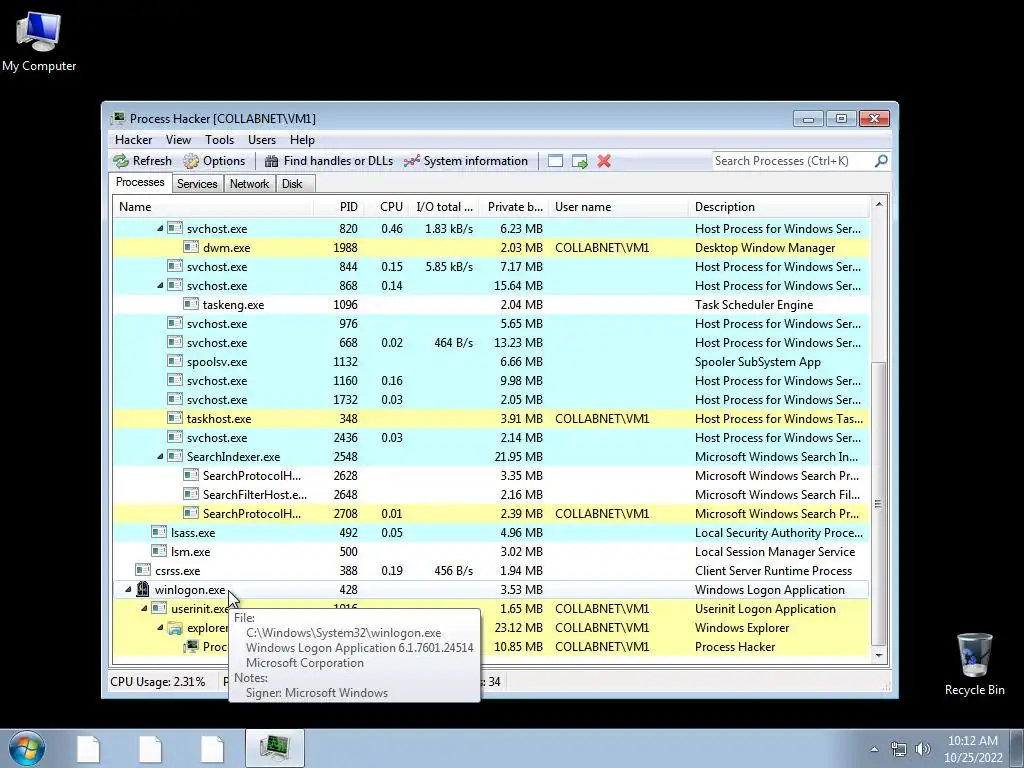Click the userinit.exe process icon
This screenshot has width=1024, height=768.
159,608
